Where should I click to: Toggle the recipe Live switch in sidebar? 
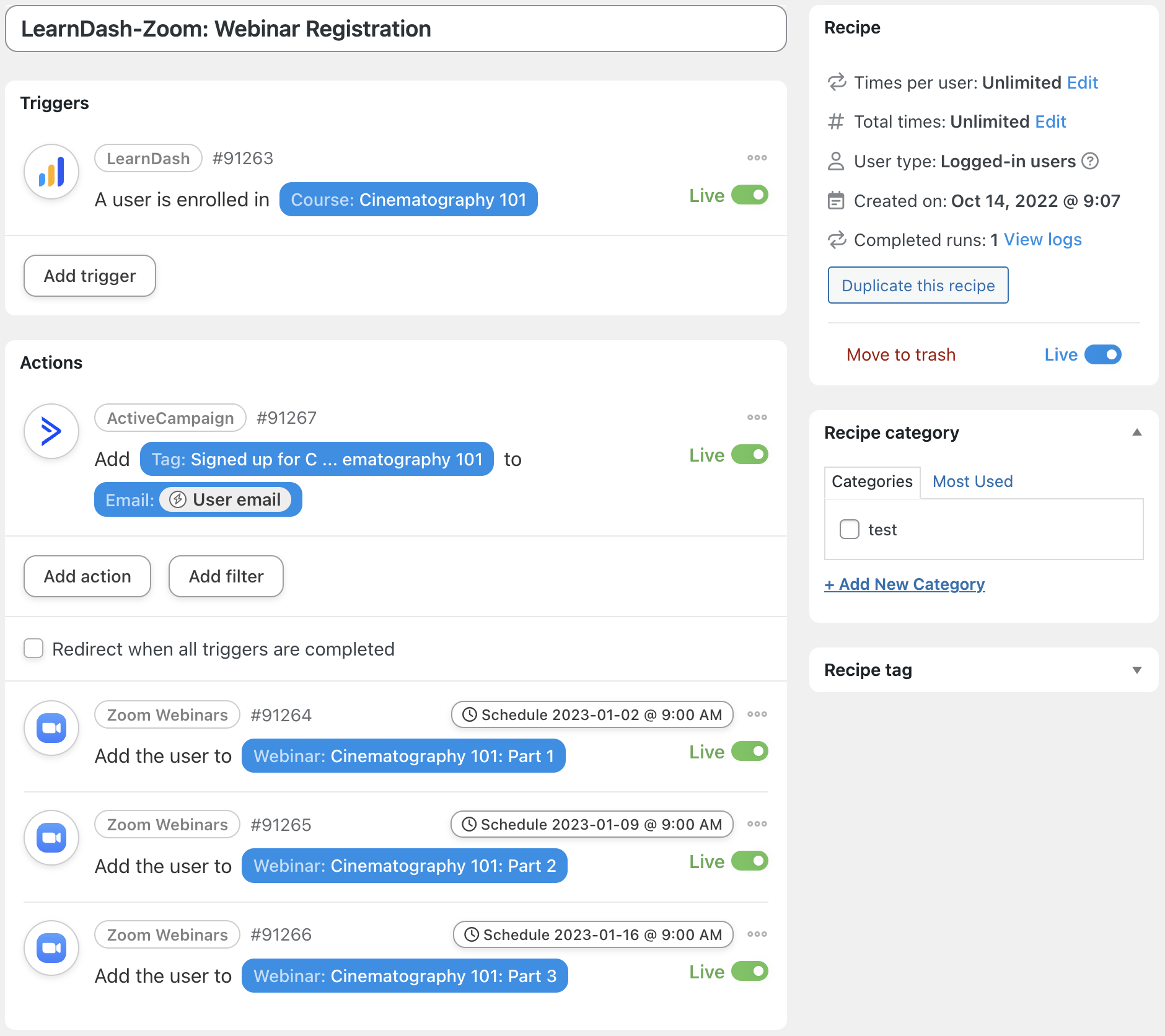[1103, 354]
